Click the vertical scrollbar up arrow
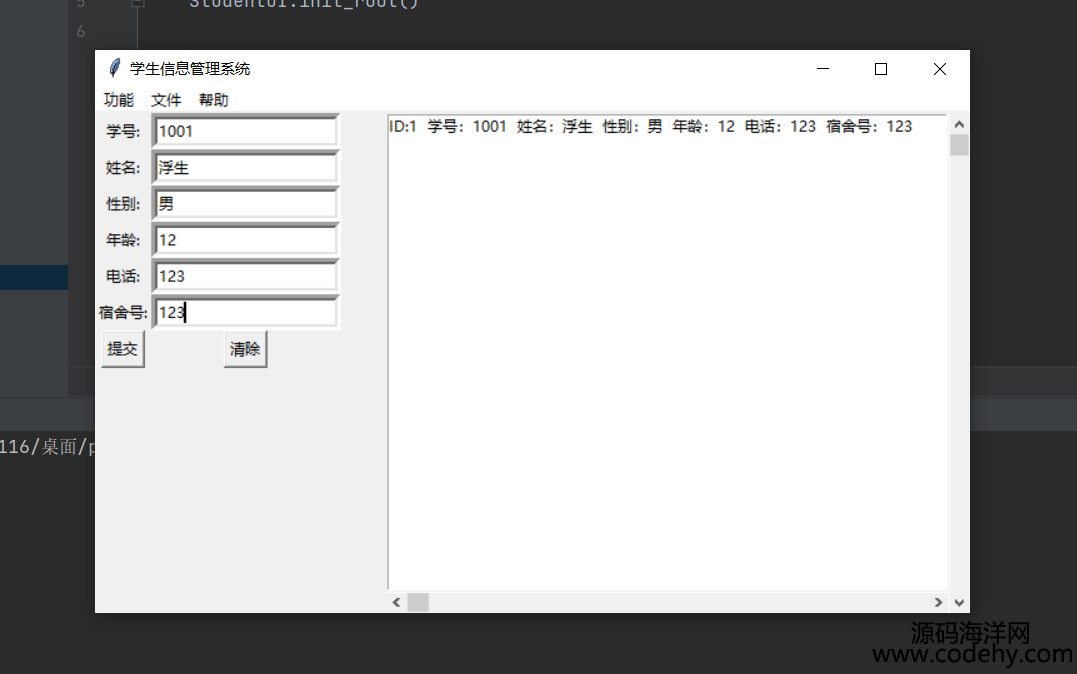Image resolution: width=1077 pixels, height=674 pixels. (960, 124)
